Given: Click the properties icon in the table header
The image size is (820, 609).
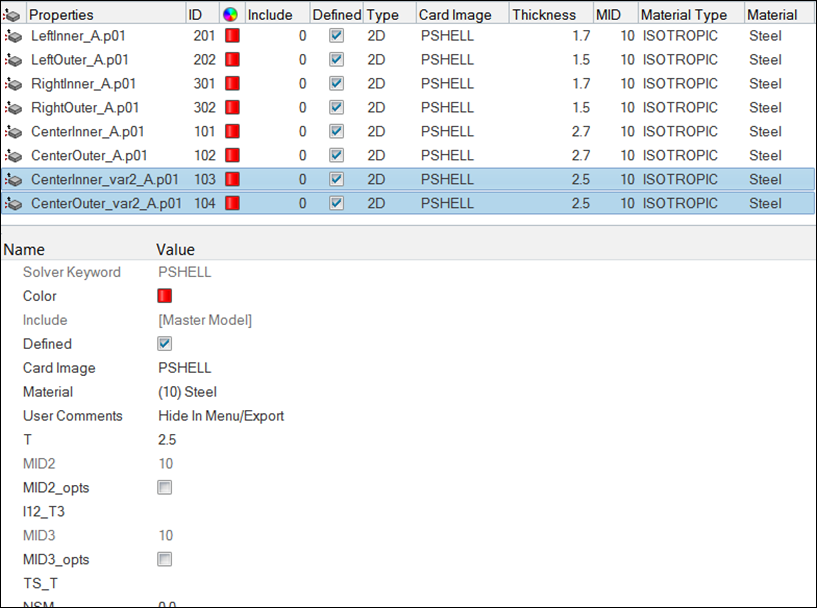Looking at the screenshot, I should click(x=13, y=15).
